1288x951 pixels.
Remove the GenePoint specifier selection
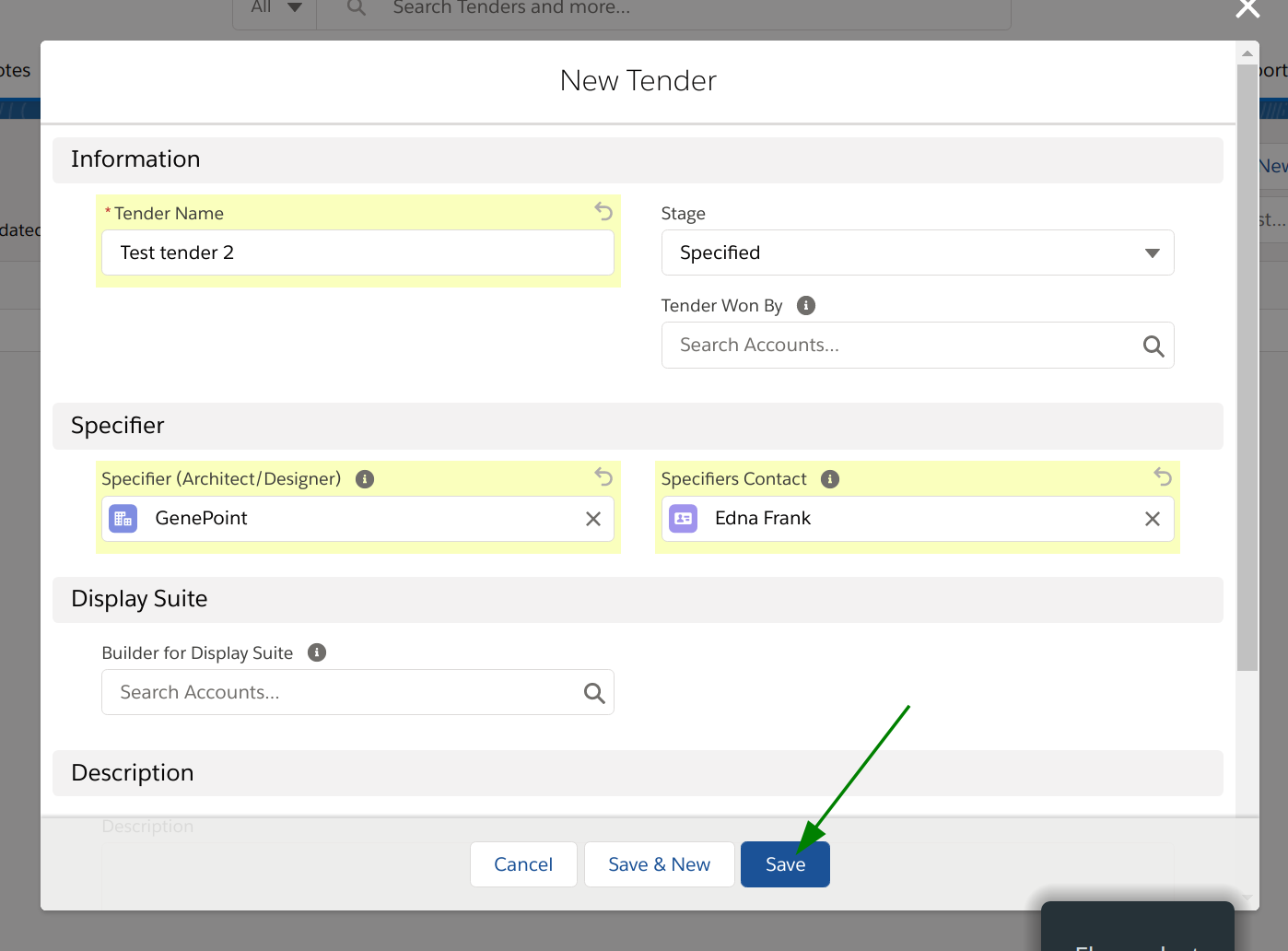593,519
